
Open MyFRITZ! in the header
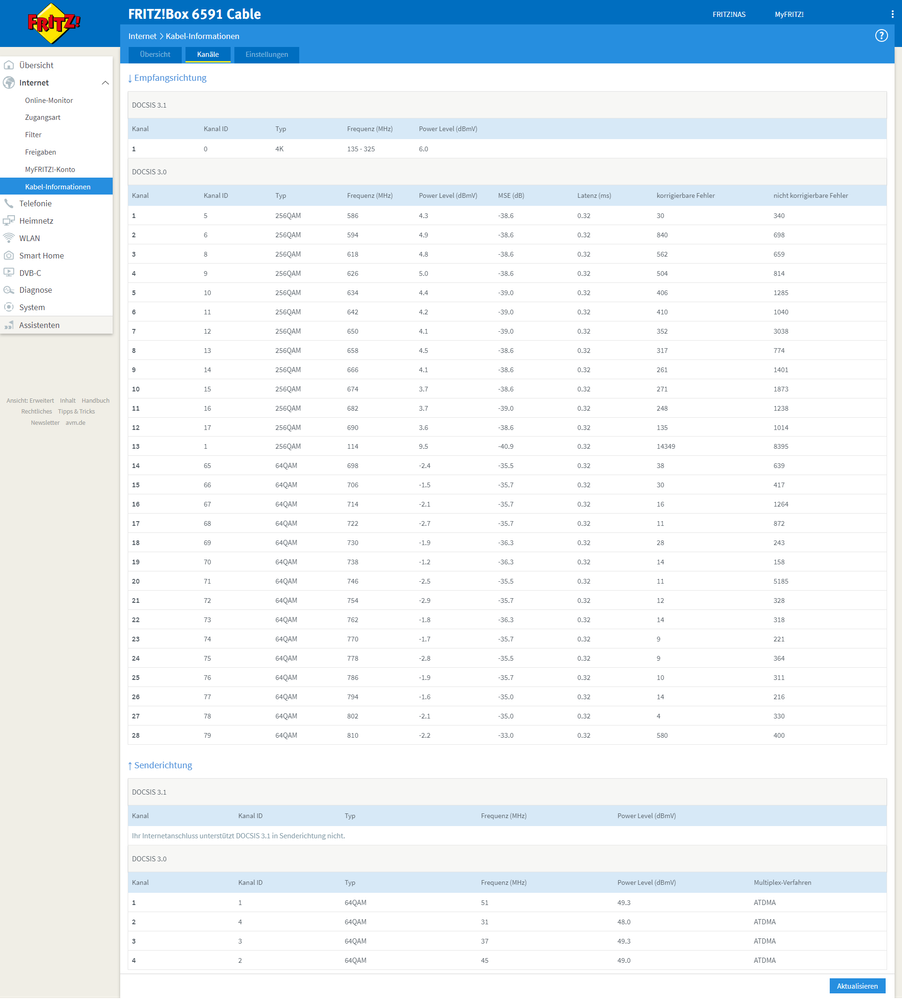pyautogui.click(x=789, y=15)
